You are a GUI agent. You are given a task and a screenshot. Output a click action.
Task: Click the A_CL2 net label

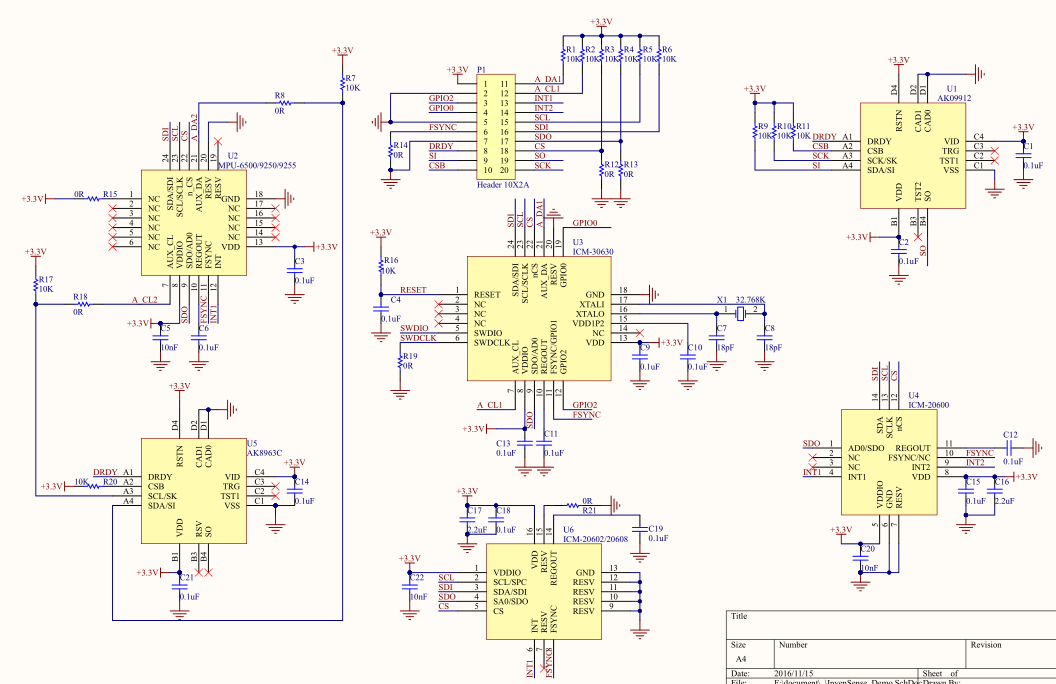144,300
